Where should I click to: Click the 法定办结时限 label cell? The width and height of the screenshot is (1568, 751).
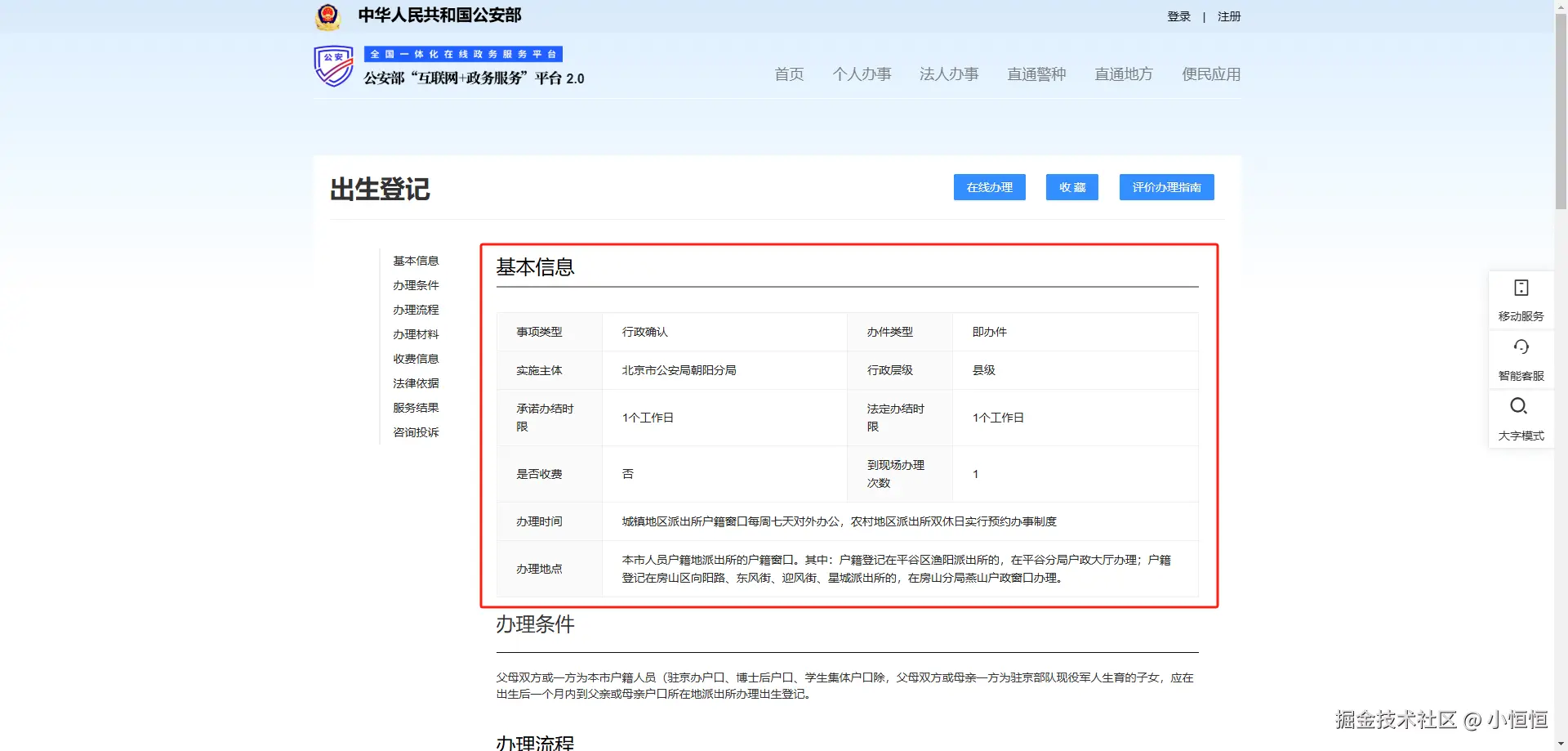point(900,418)
